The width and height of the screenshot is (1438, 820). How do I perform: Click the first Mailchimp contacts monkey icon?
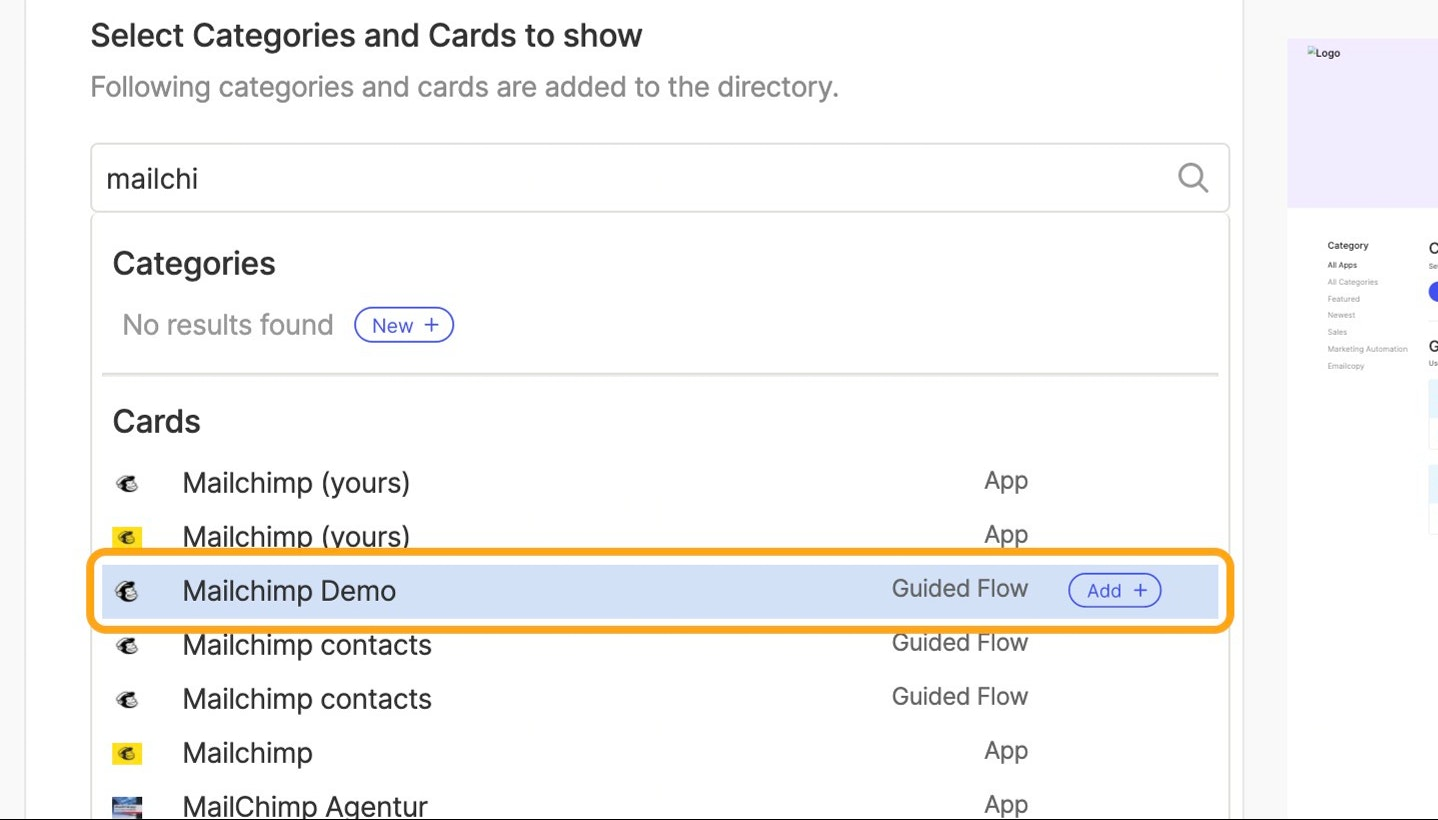[127, 645]
